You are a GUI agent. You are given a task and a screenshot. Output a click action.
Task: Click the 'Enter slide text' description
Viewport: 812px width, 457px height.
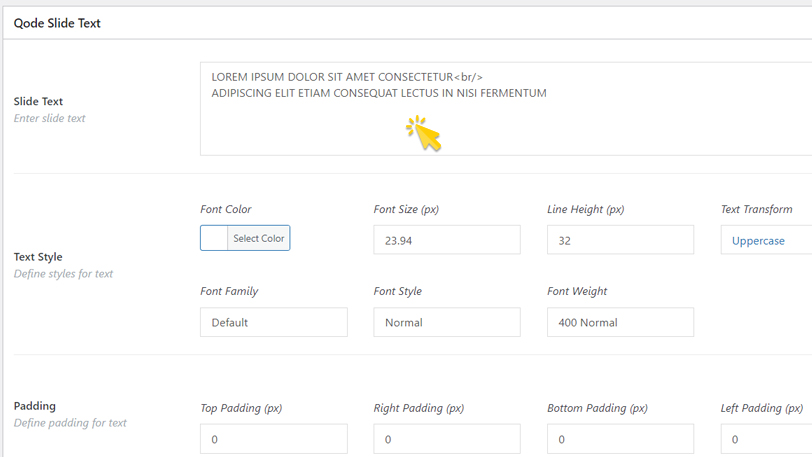50,118
